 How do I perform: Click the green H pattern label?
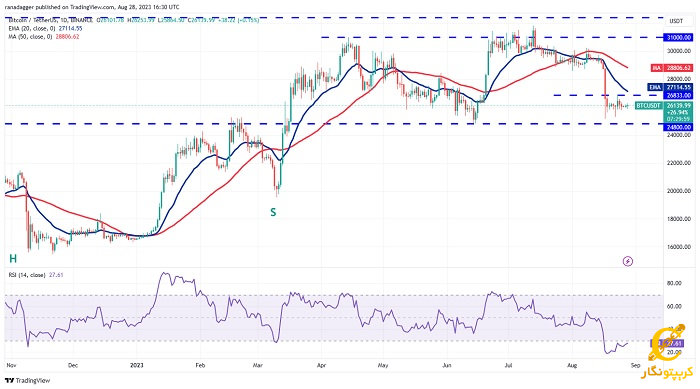pos(13,259)
